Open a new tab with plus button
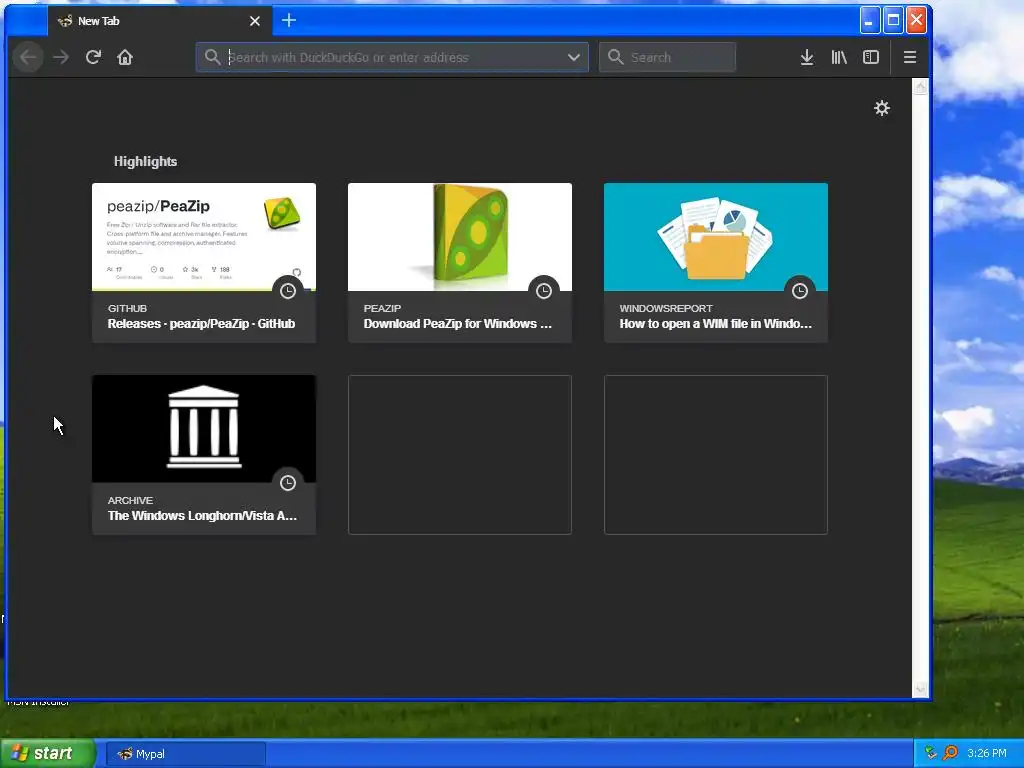This screenshot has width=1024, height=768. pyautogui.click(x=289, y=21)
